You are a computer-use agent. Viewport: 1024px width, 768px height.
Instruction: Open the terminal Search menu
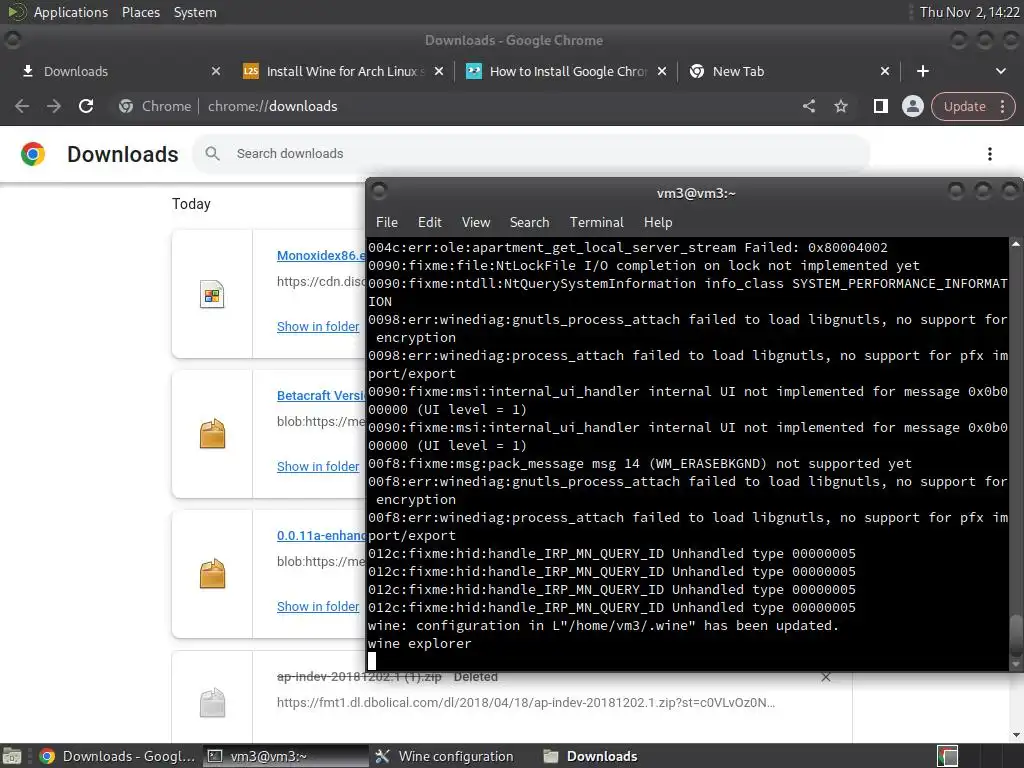point(529,222)
